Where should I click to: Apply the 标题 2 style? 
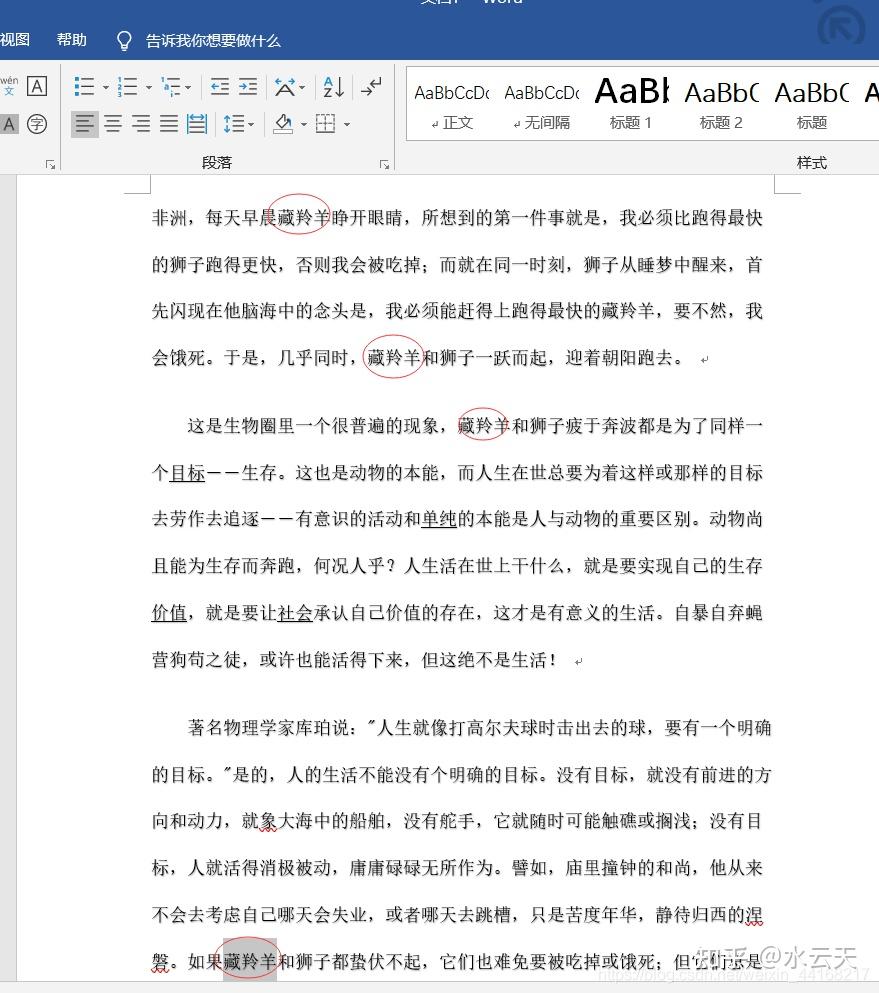(721, 104)
